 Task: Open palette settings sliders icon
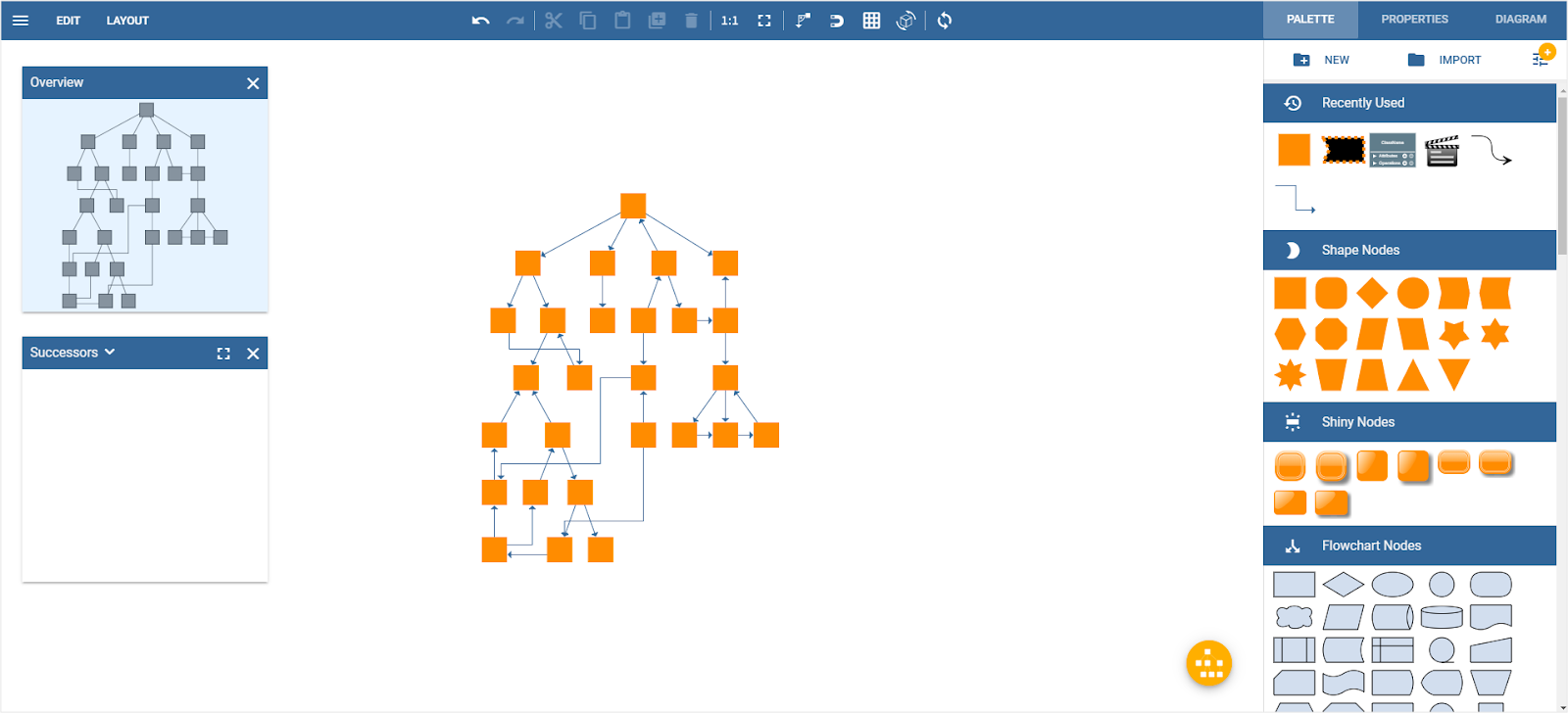1542,58
